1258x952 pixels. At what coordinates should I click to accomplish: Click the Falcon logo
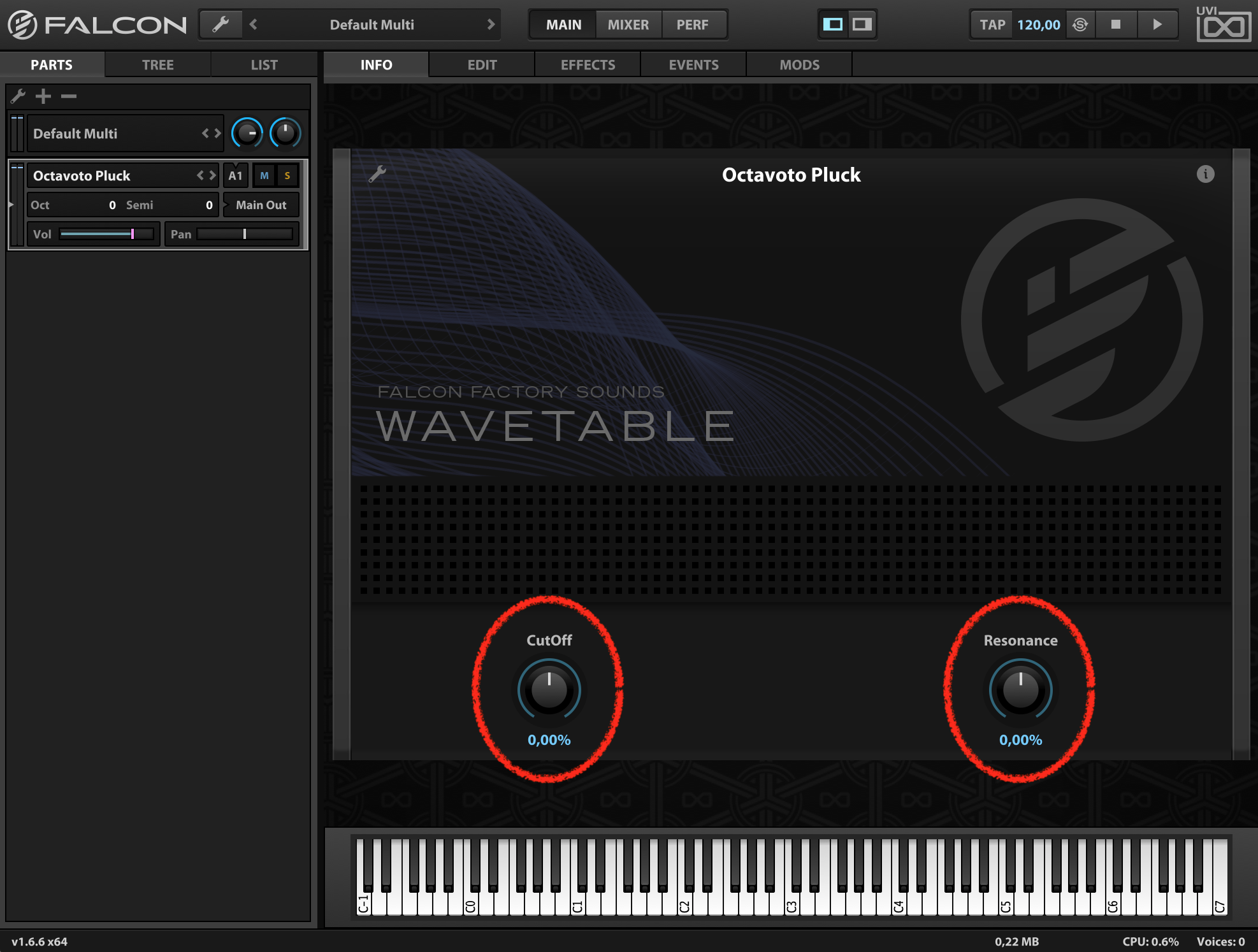(x=97, y=25)
